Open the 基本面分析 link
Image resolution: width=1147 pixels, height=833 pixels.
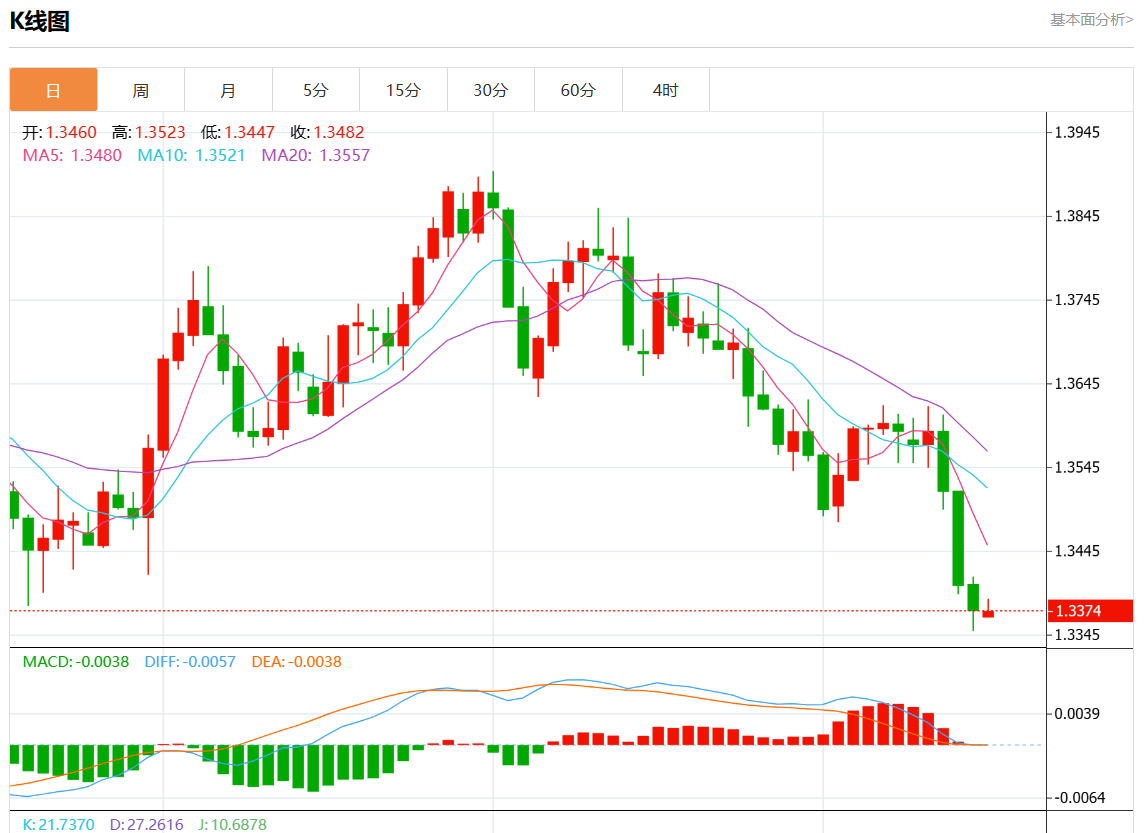click(x=1090, y=19)
